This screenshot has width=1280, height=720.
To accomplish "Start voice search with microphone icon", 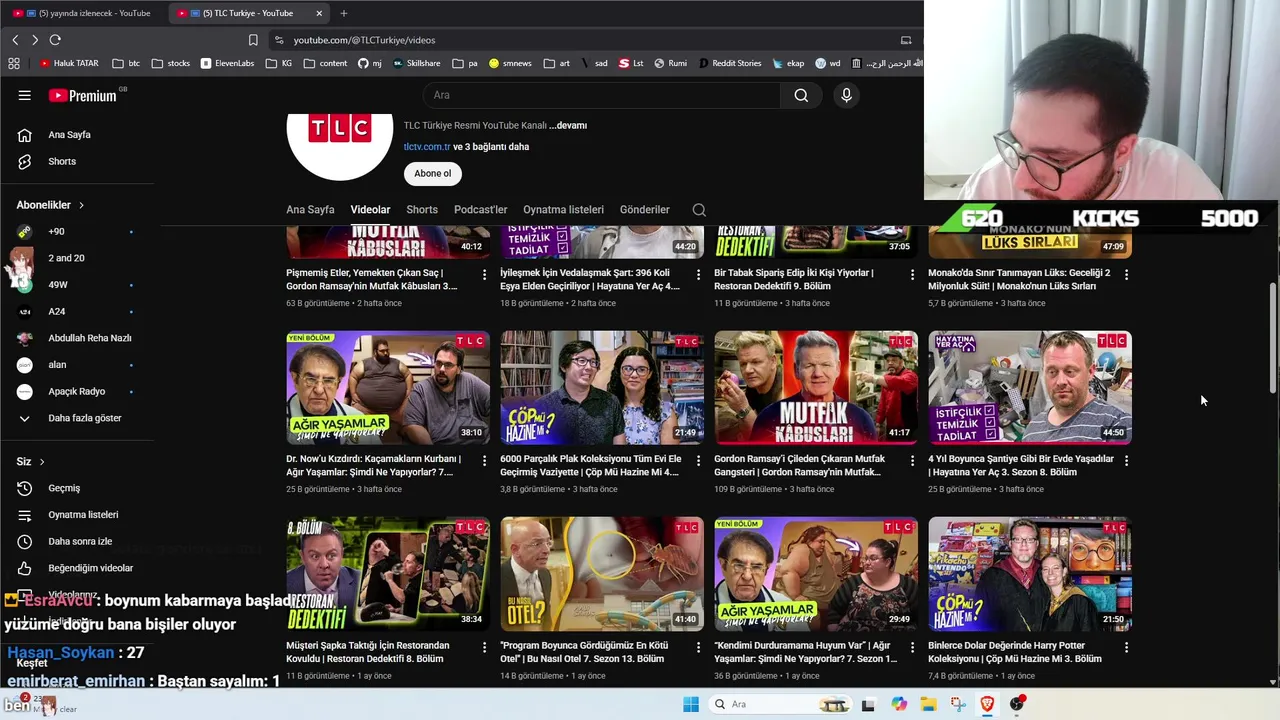I will tap(846, 95).
